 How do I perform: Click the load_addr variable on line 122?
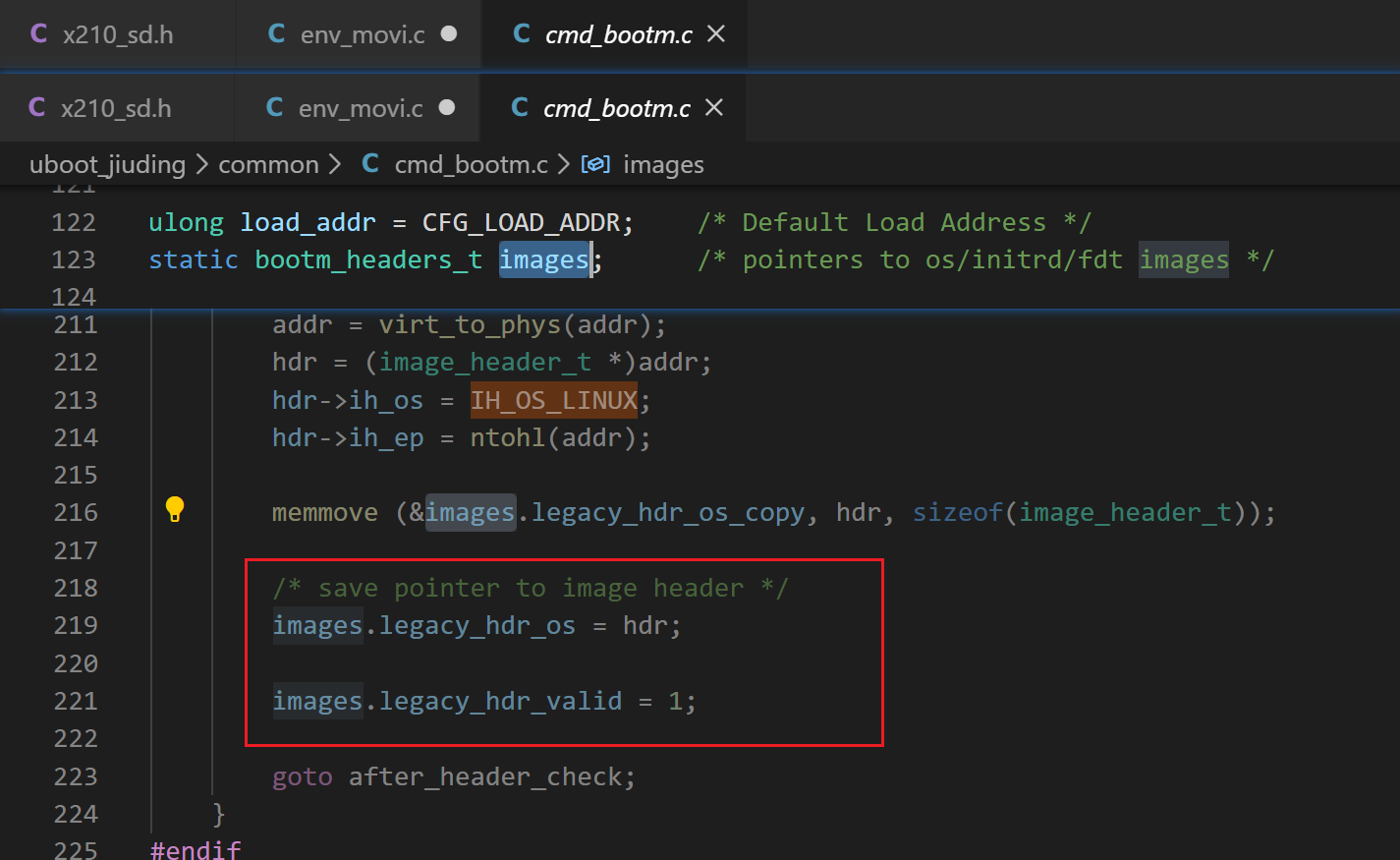308,223
